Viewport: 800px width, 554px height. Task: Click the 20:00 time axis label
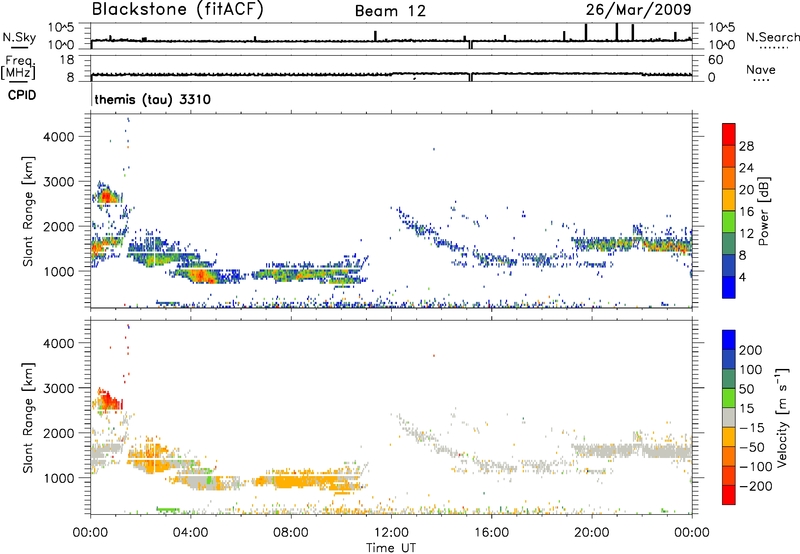tap(592, 533)
